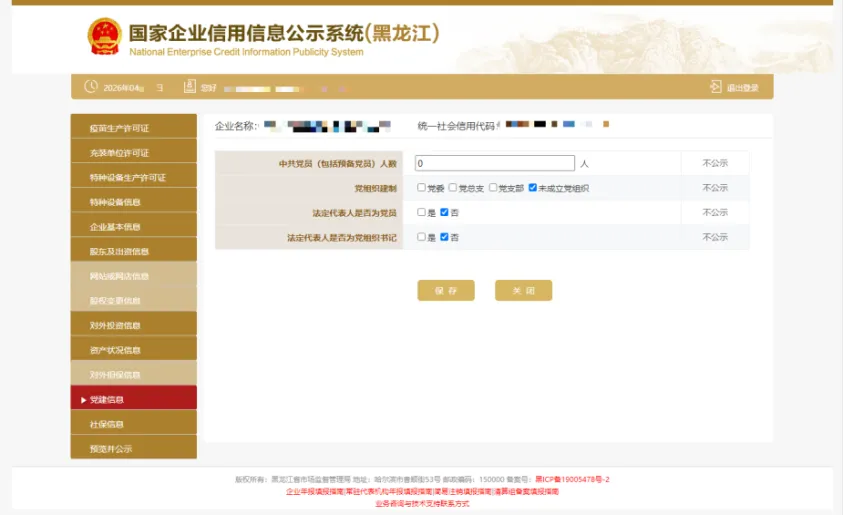Click the clock icon beside the date

[x=91, y=87]
